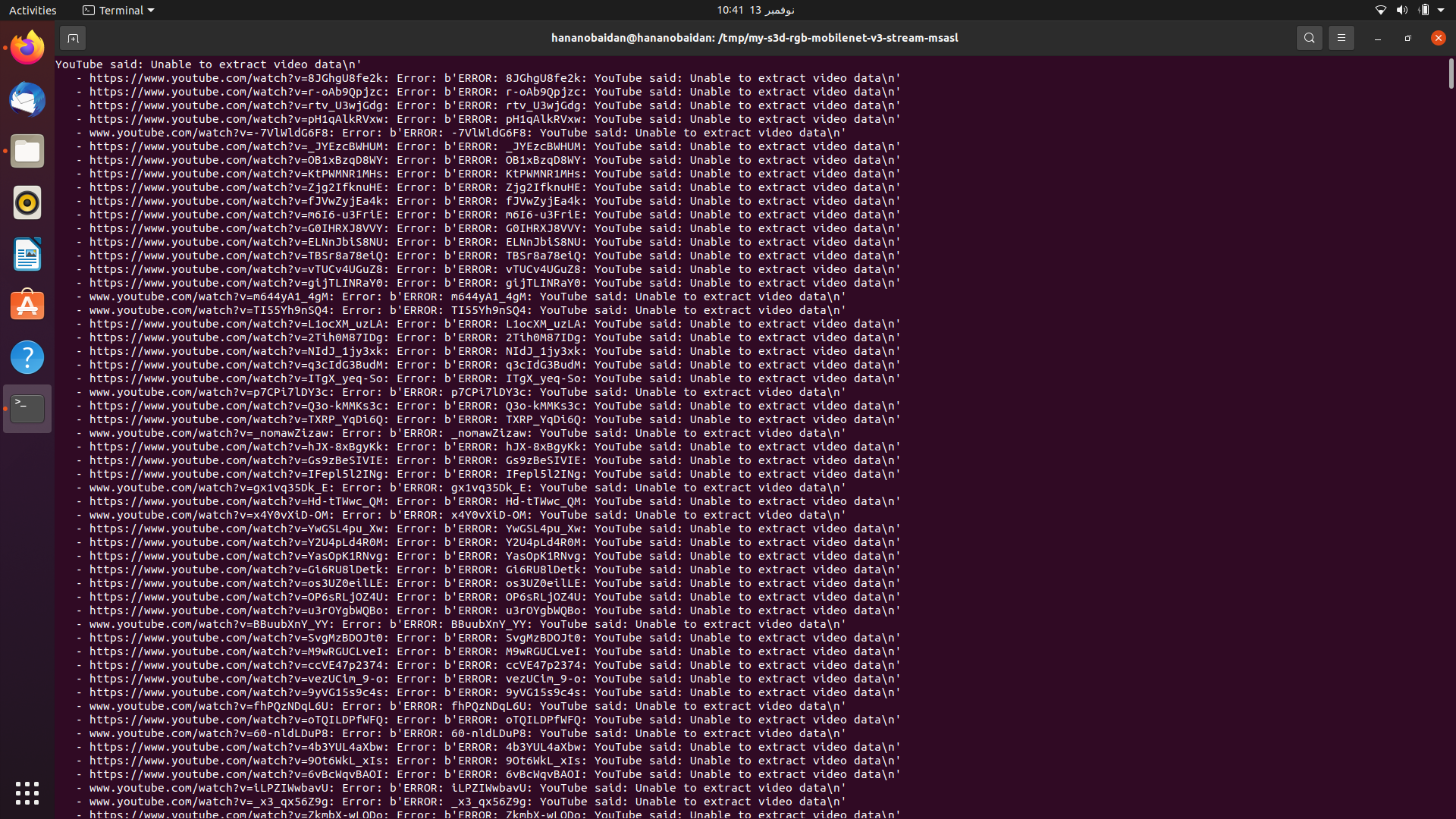Open the Help application
This screenshot has width=1456, height=819.
click(27, 357)
